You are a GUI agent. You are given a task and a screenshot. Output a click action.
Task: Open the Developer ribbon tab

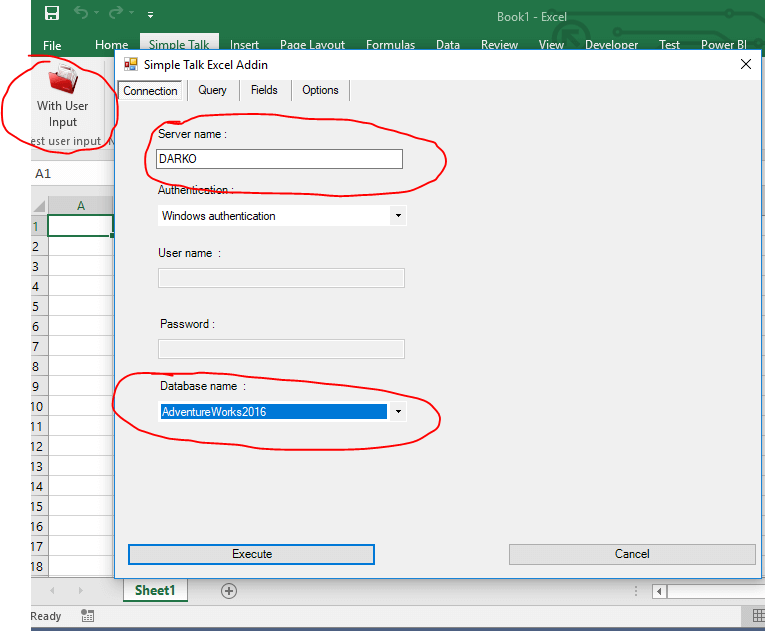[611, 45]
